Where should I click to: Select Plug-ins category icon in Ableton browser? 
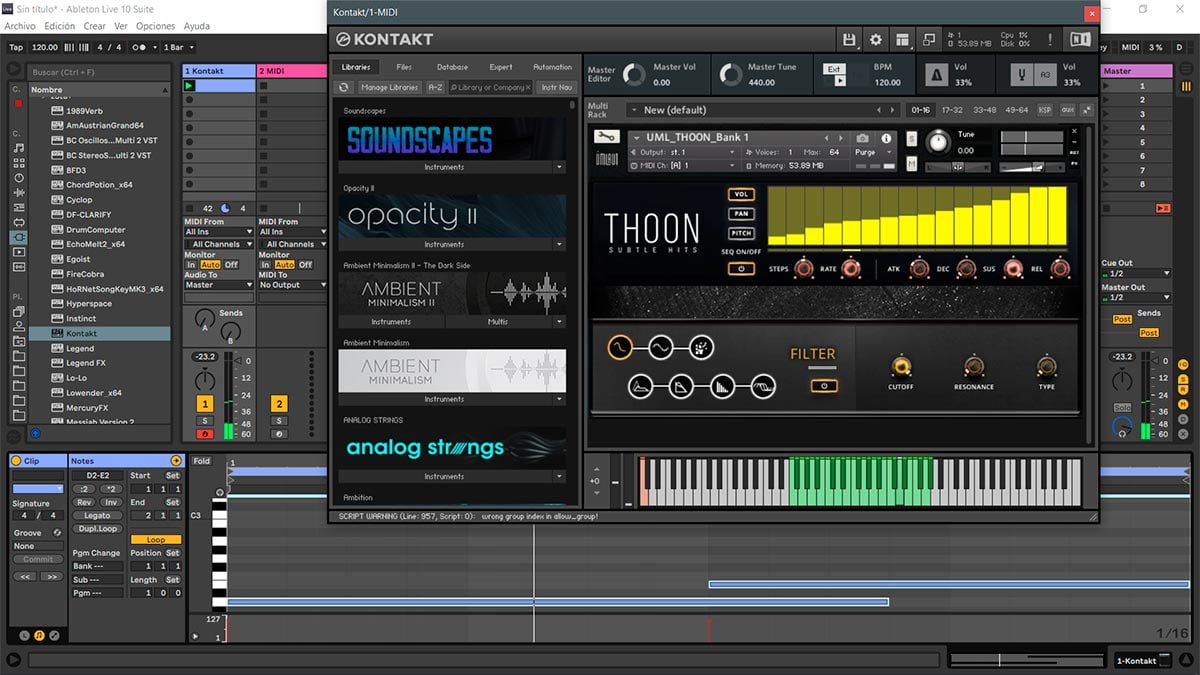tap(19, 237)
